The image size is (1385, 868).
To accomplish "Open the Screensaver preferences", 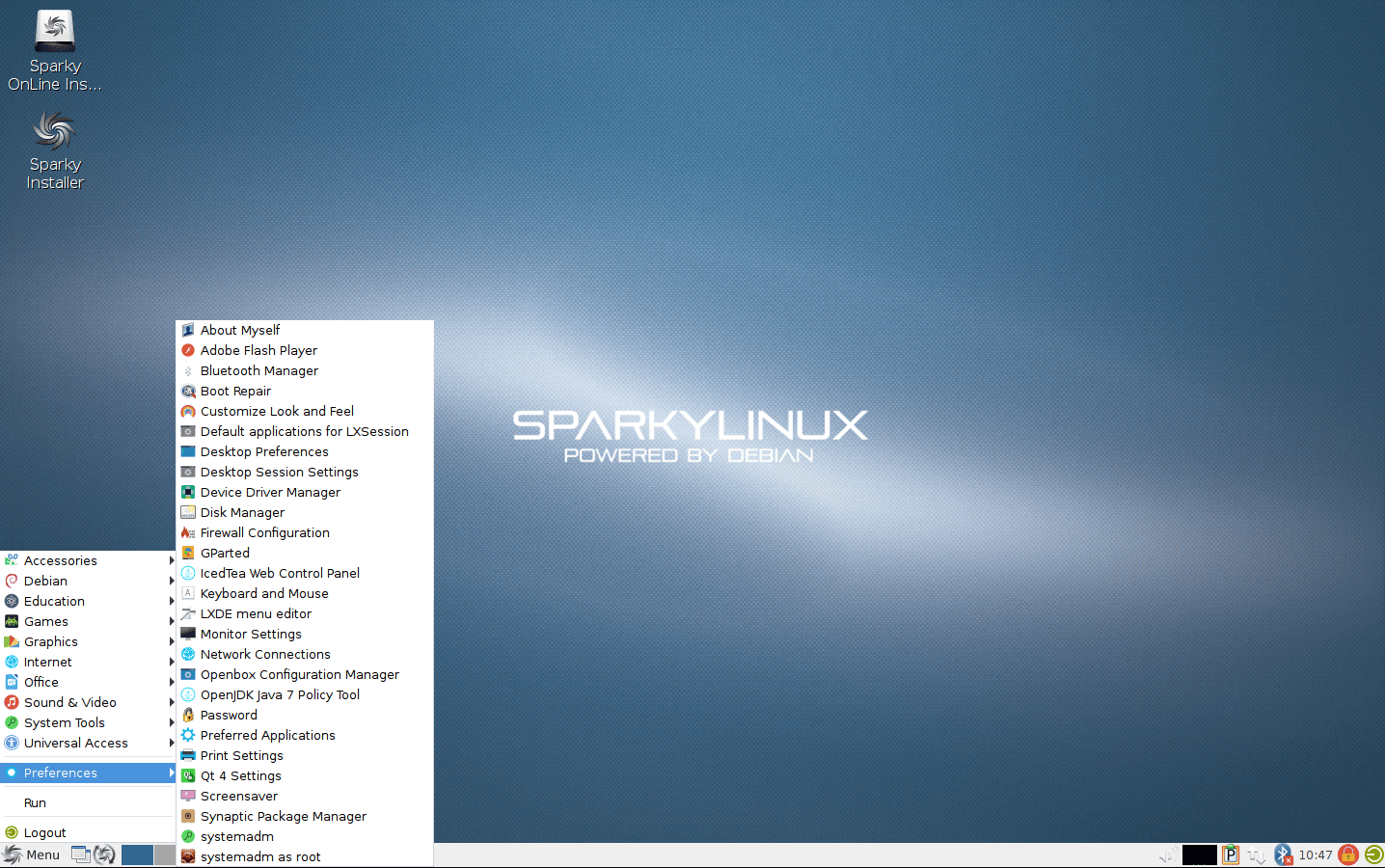I will click(x=305, y=796).
